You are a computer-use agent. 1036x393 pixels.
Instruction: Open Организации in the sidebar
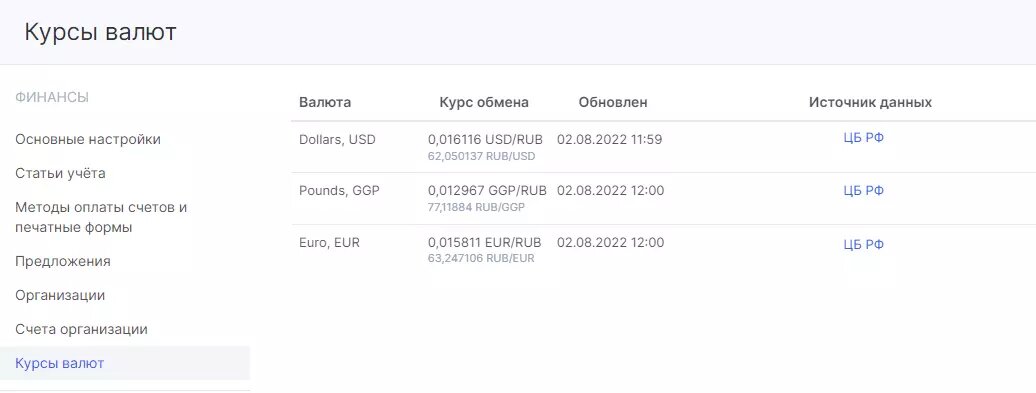[60, 295]
